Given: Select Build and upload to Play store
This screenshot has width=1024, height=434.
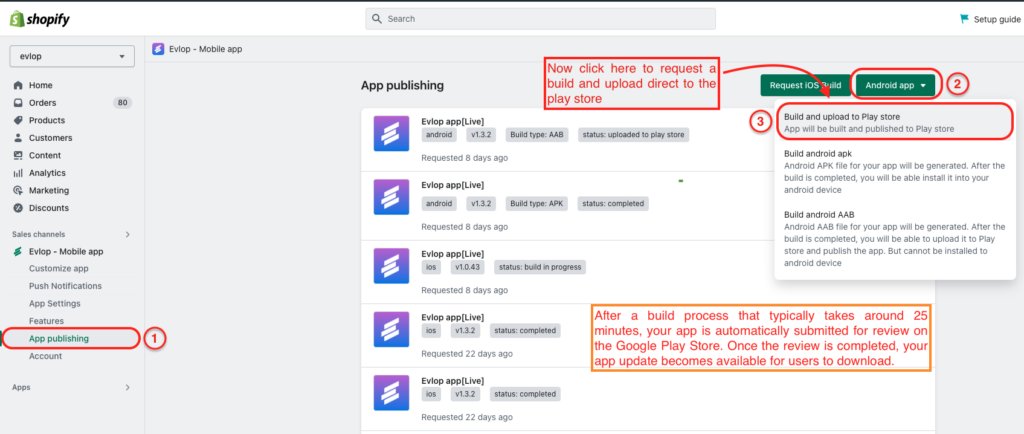Looking at the screenshot, I should [895, 123].
